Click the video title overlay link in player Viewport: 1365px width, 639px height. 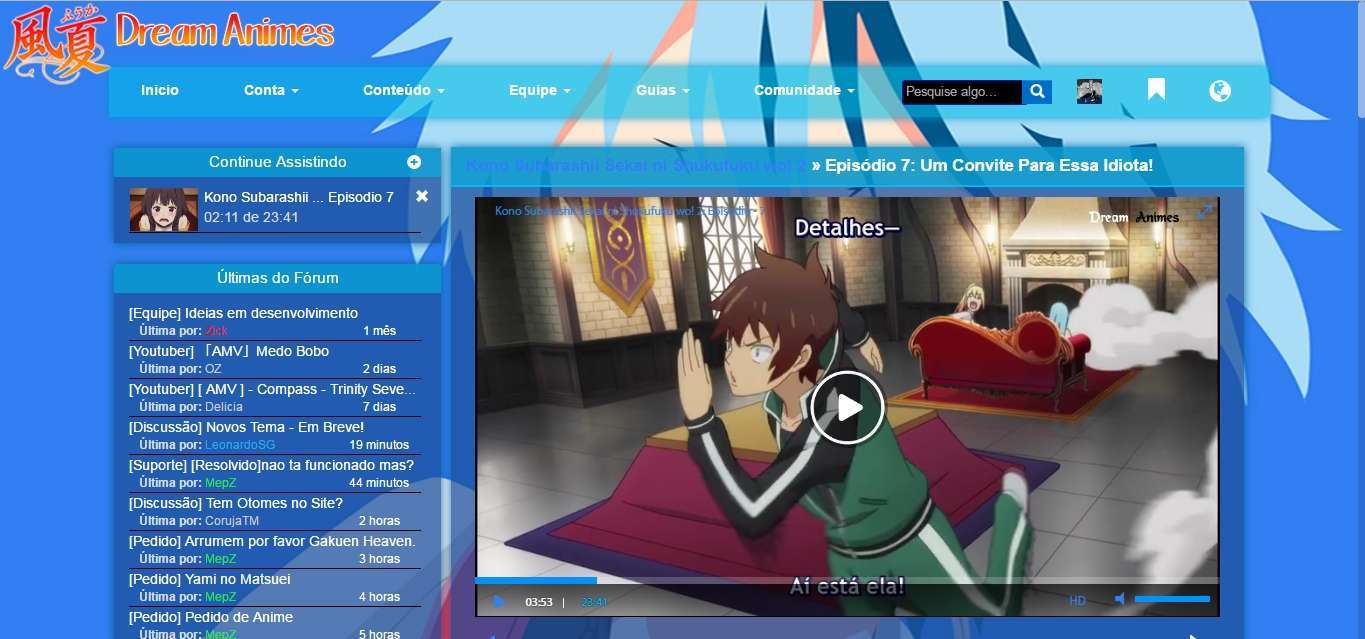point(630,211)
